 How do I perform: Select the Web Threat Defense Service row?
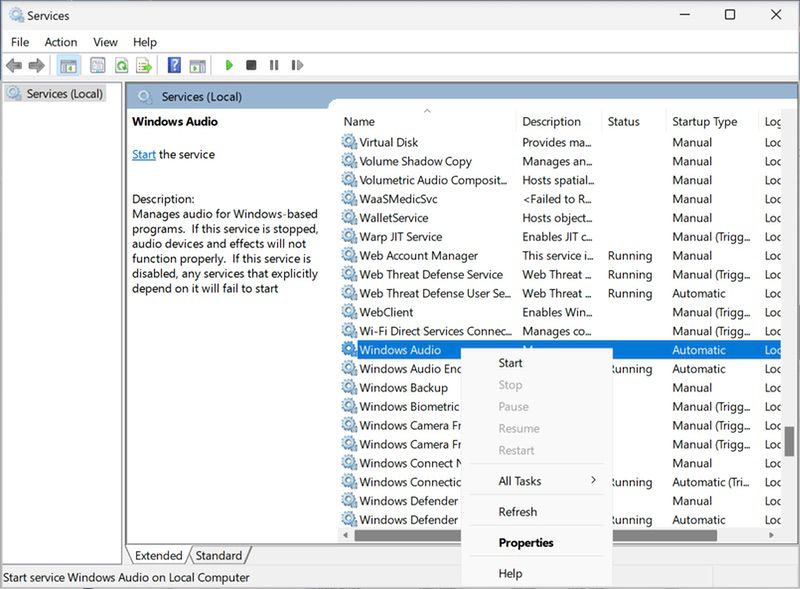coord(560,274)
